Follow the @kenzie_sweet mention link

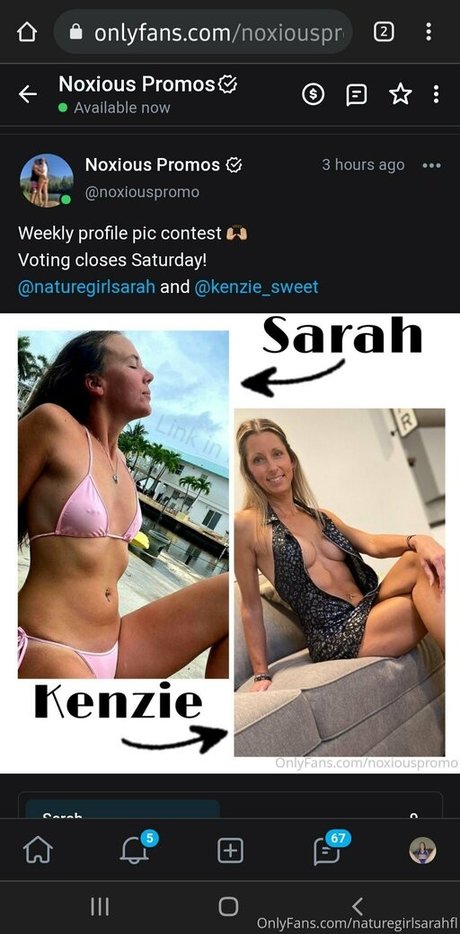256,287
